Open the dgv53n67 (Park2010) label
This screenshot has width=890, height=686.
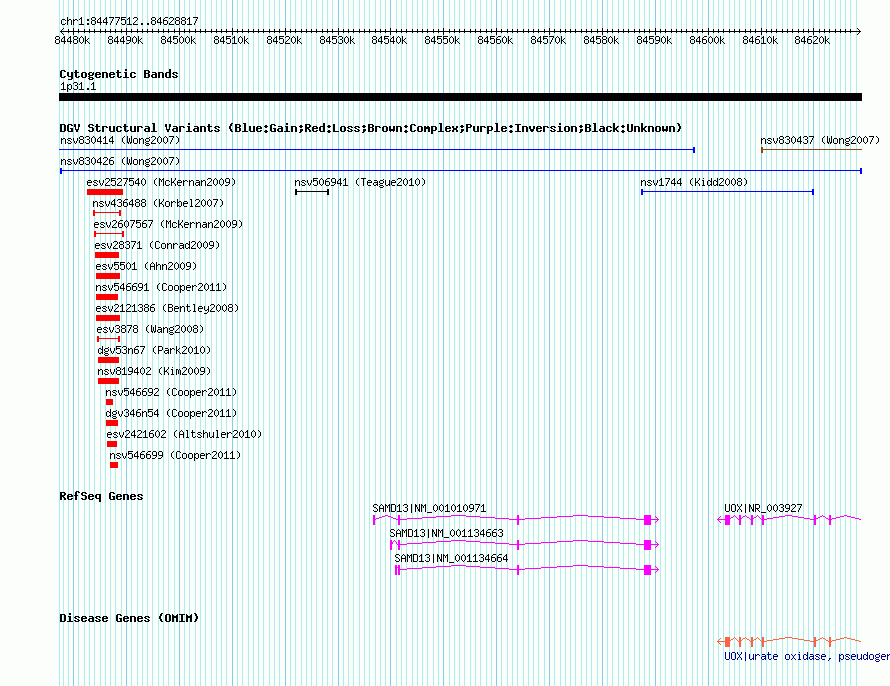pos(154,350)
